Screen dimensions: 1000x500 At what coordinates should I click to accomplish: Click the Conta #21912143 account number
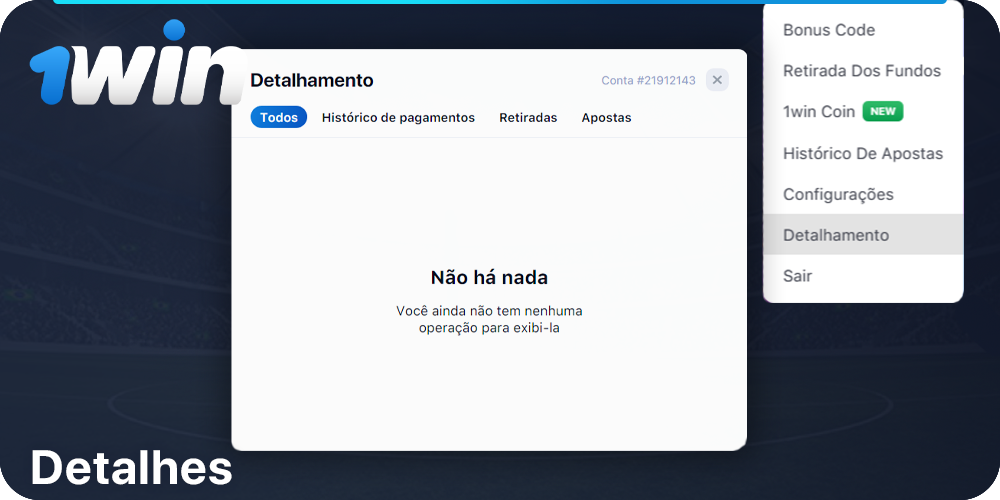(x=648, y=80)
